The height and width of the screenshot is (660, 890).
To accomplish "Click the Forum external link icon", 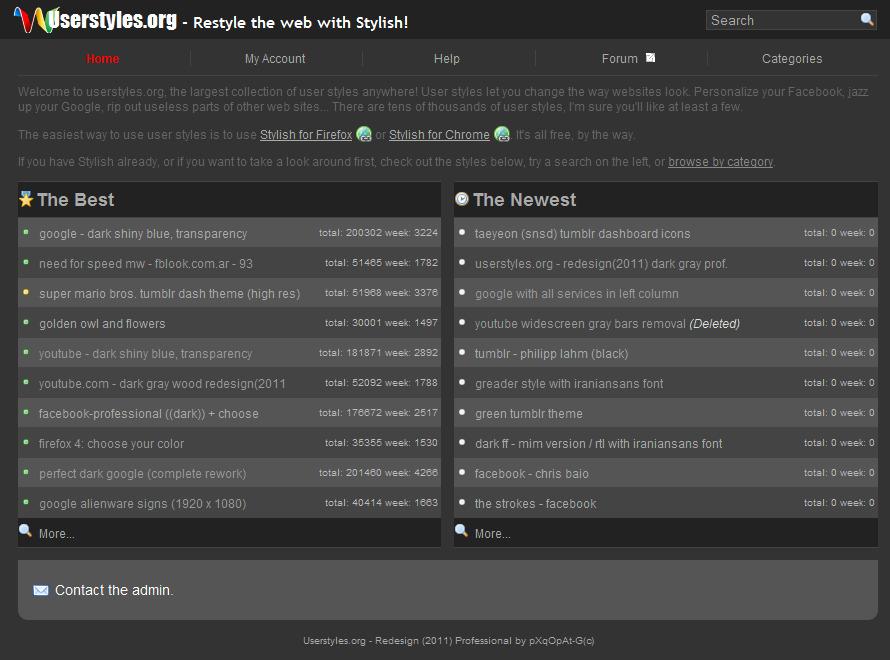I will [650, 58].
